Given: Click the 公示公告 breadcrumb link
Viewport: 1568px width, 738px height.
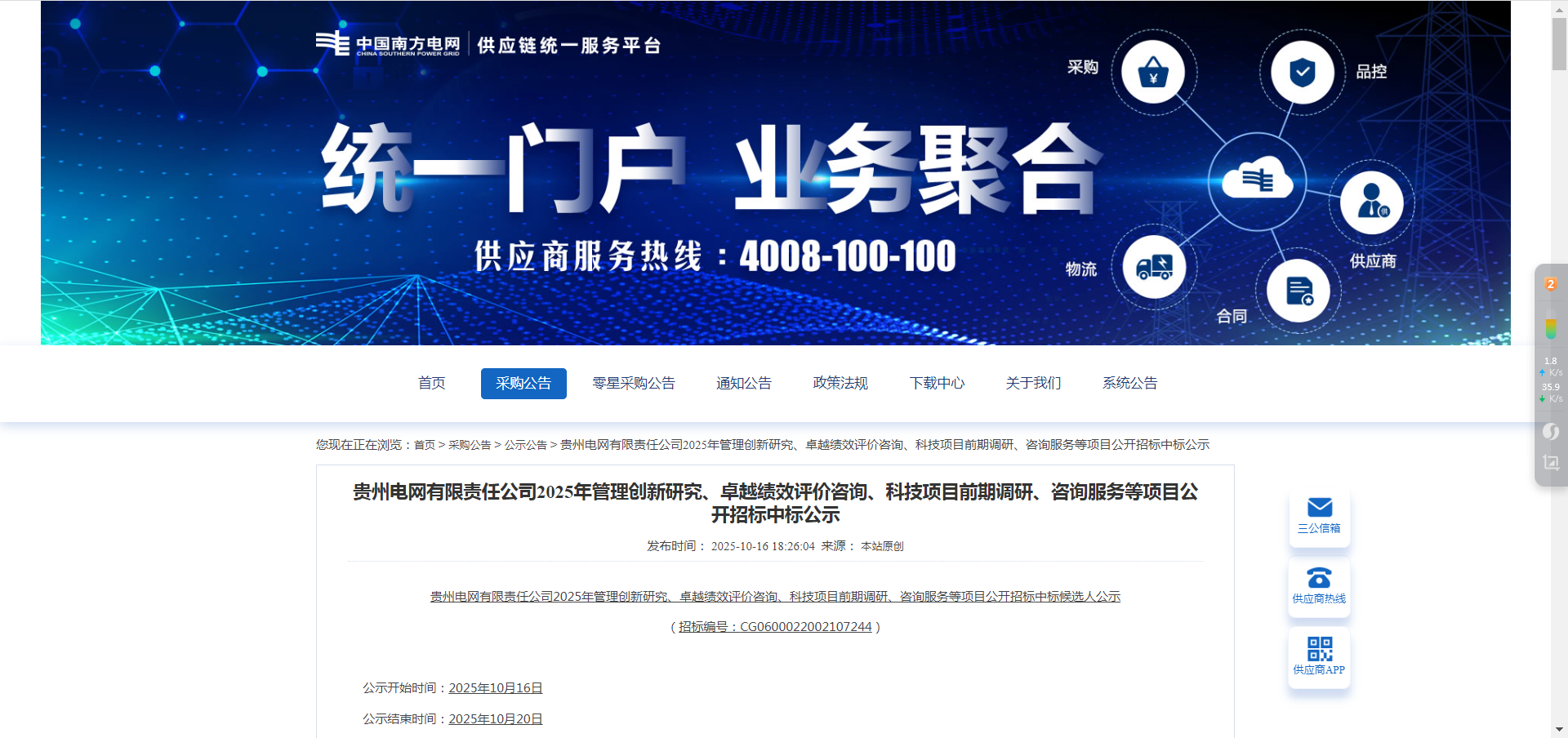Looking at the screenshot, I should point(525,445).
